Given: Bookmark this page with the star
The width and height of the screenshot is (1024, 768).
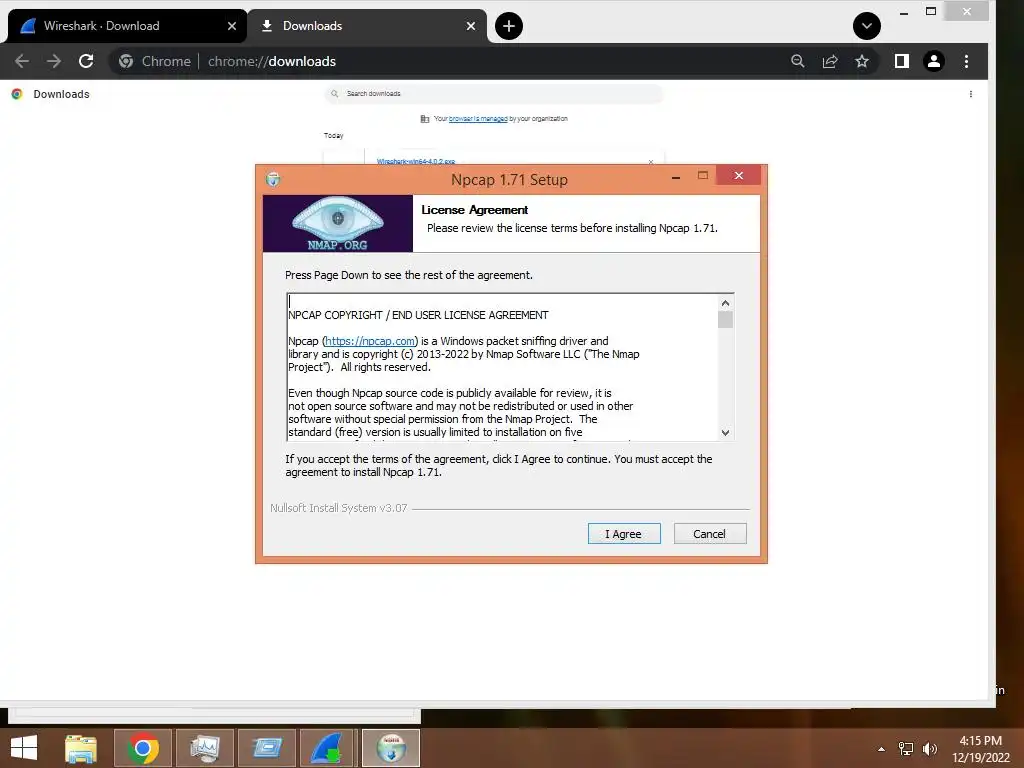Looking at the screenshot, I should click(x=862, y=61).
